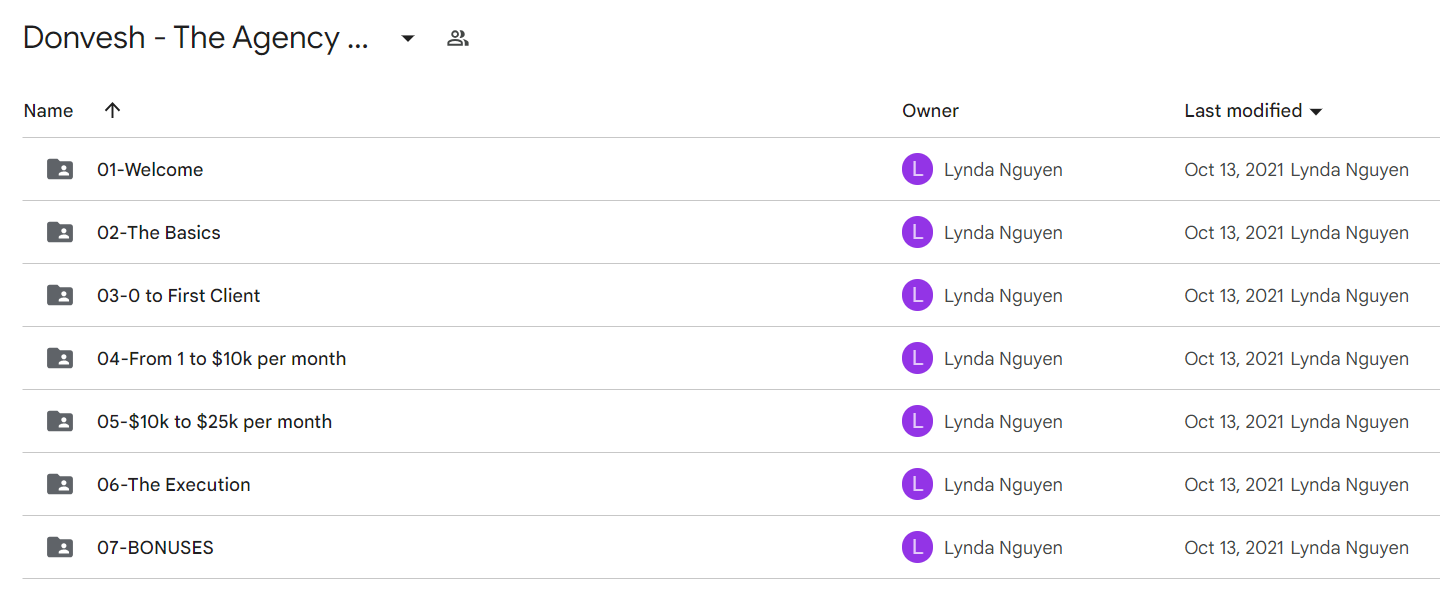This screenshot has height=615, width=1440.
Task: Click the 01-Welcome shared folder icon
Action: coord(60,170)
